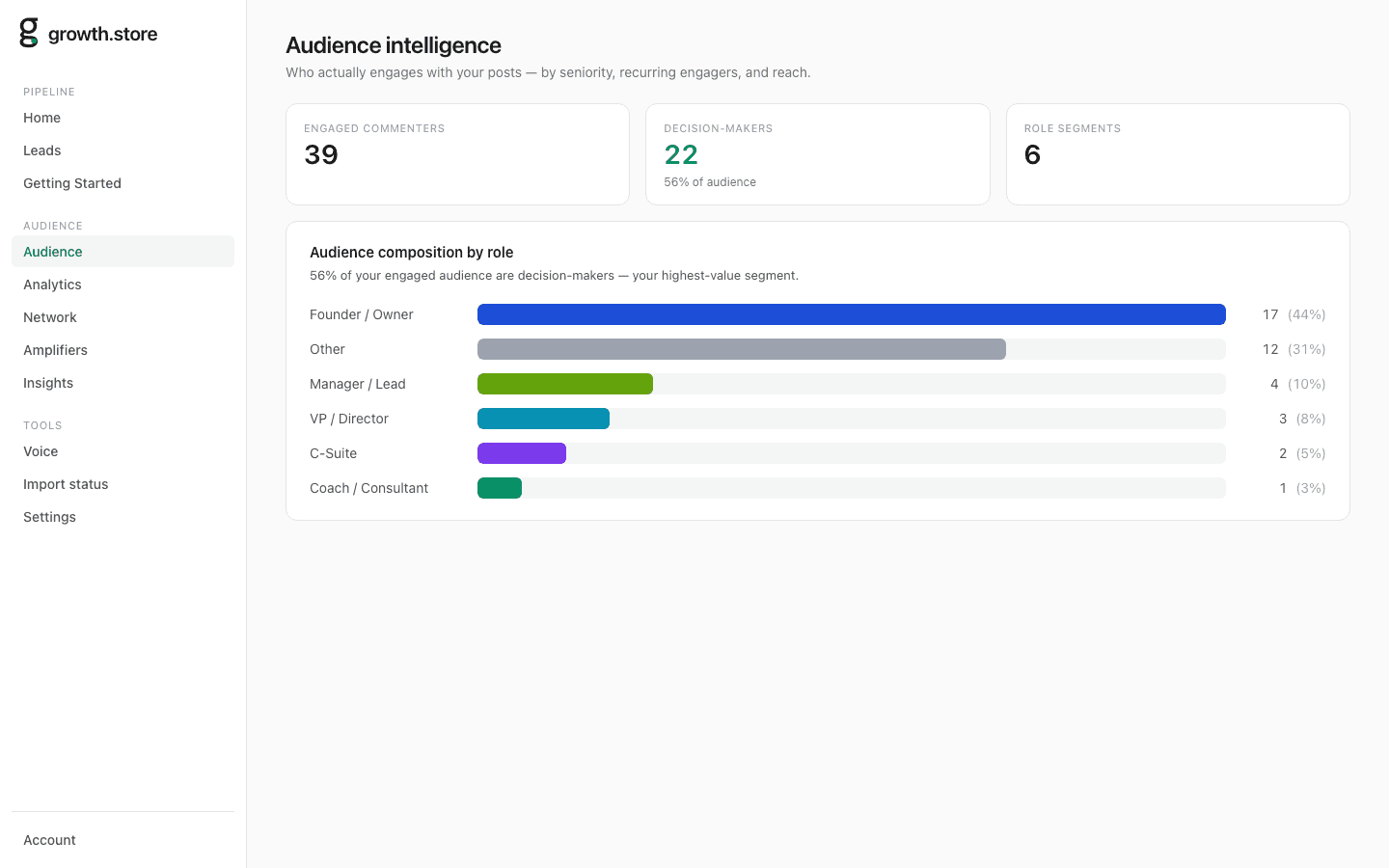Click the purple C-Suite bar
1389x868 pixels.
[x=522, y=453]
